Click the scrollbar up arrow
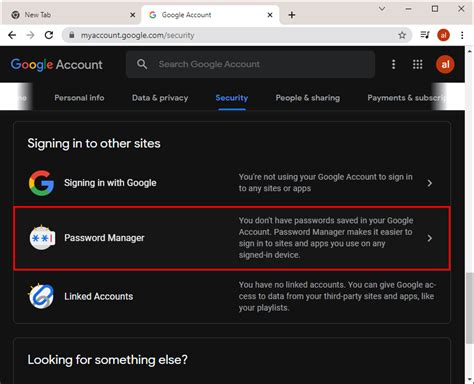The image size is (474, 384). pos(469,51)
